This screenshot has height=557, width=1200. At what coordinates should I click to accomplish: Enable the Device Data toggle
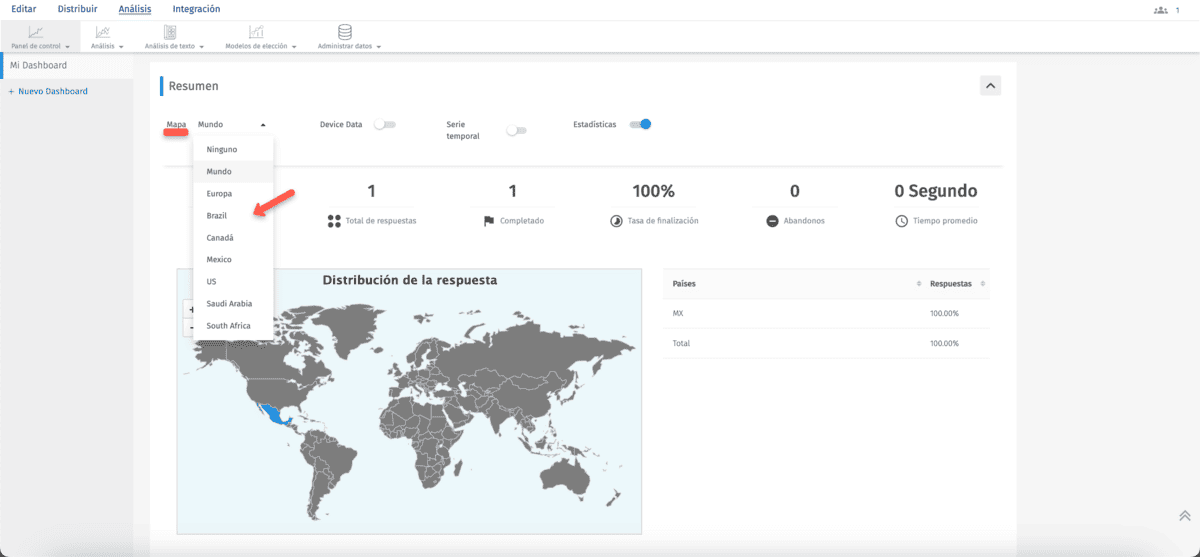[384, 125]
